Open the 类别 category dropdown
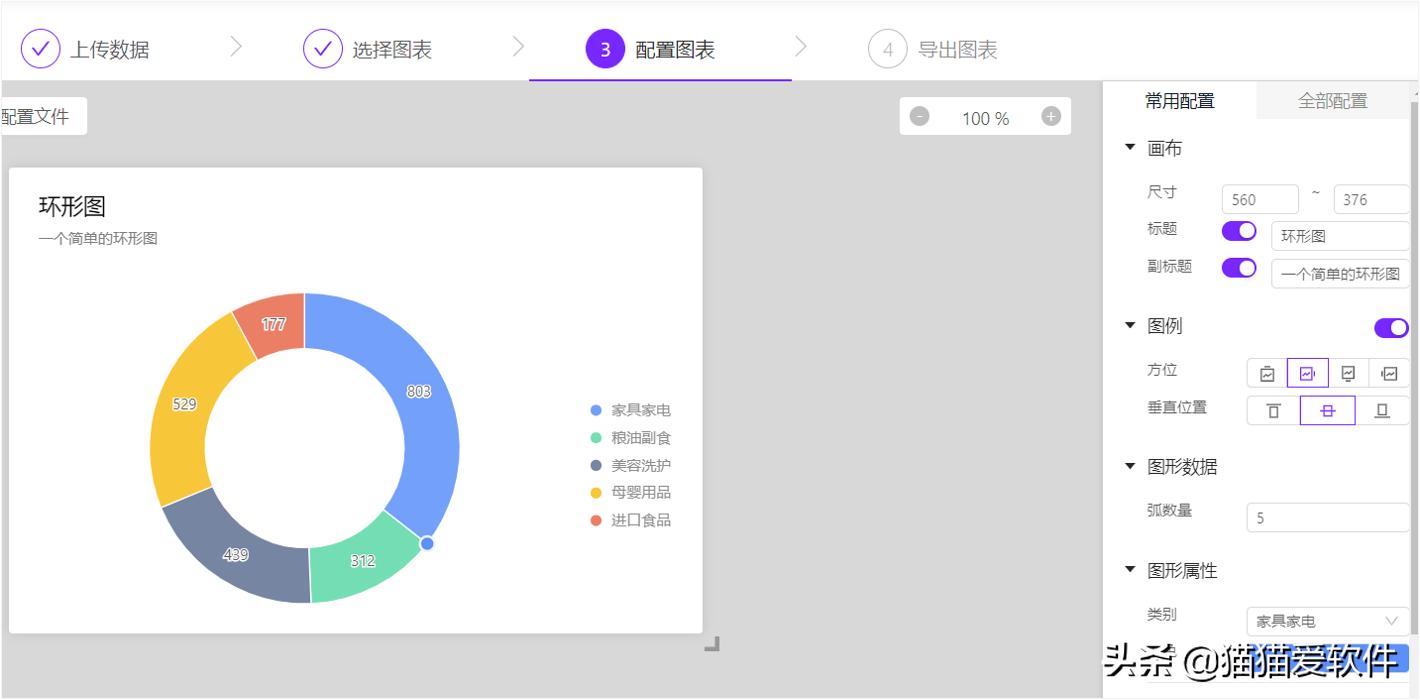This screenshot has height=700, width=1420. (1327, 621)
